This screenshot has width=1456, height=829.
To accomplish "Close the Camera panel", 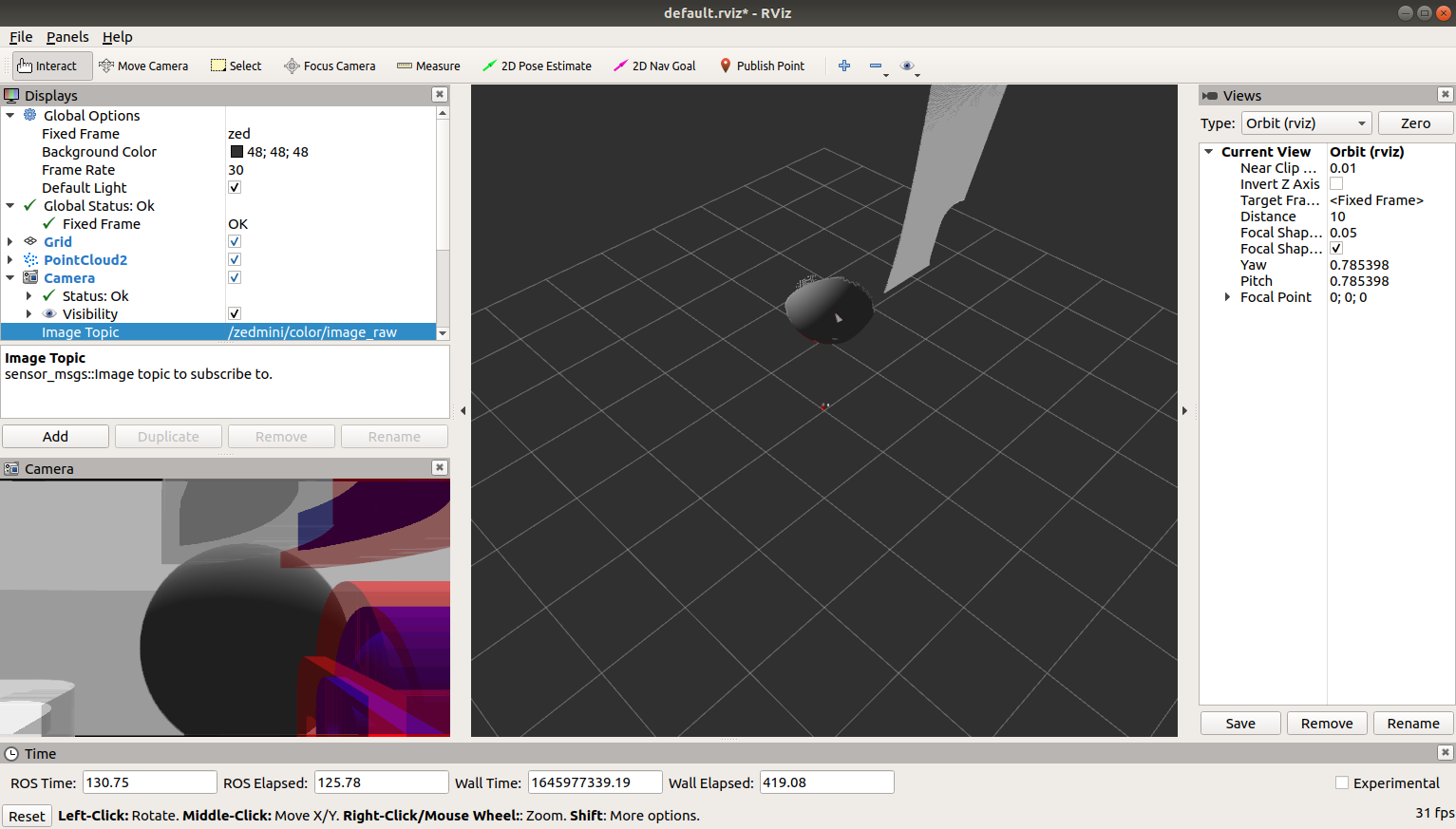I will [439, 467].
